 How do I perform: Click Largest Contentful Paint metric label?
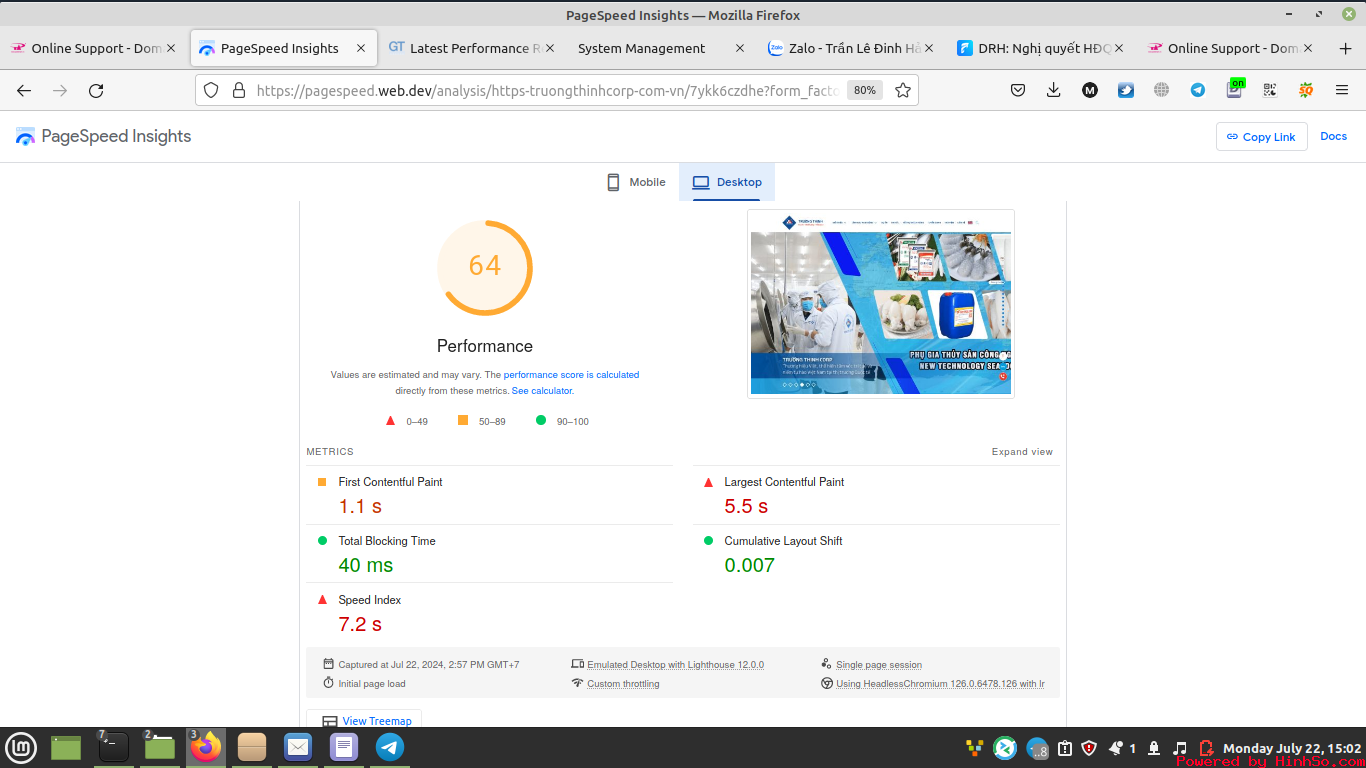click(x=784, y=482)
